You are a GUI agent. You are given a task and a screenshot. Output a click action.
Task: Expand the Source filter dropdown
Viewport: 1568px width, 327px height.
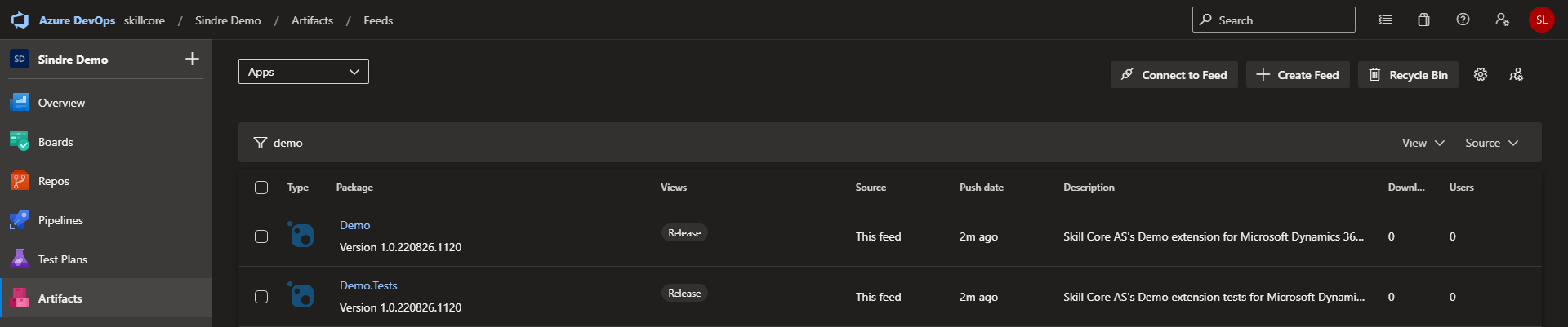coord(1490,143)
